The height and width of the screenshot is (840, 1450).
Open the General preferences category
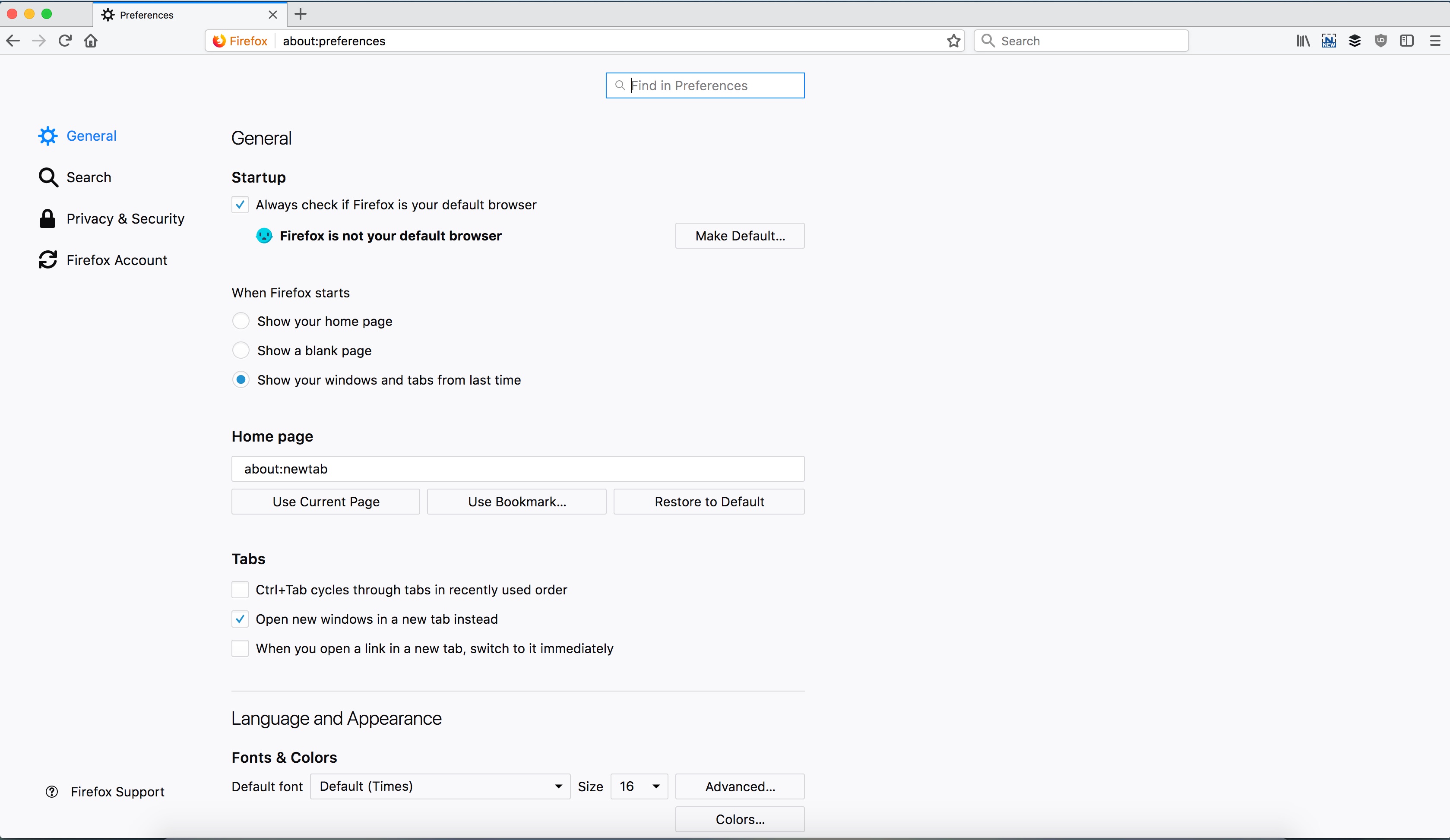[x=78, y=136]
